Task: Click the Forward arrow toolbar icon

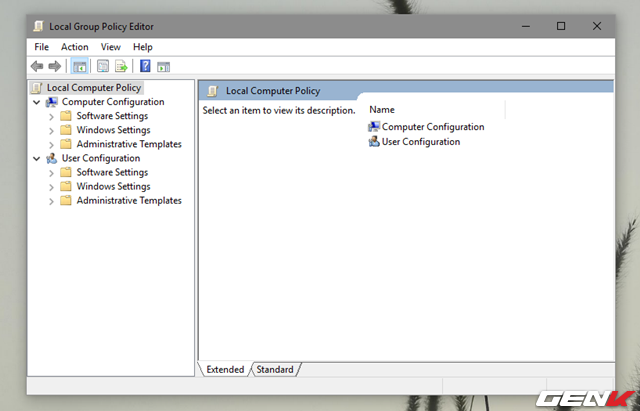Action: 55,66
